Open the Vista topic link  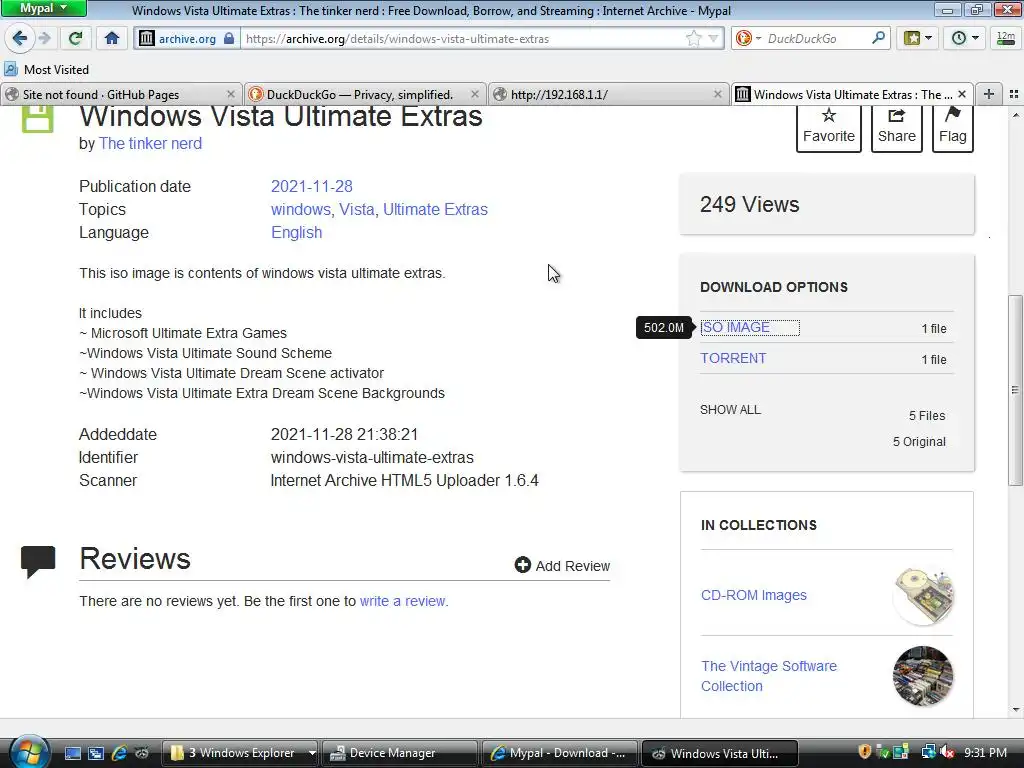[x=357, y=209]
